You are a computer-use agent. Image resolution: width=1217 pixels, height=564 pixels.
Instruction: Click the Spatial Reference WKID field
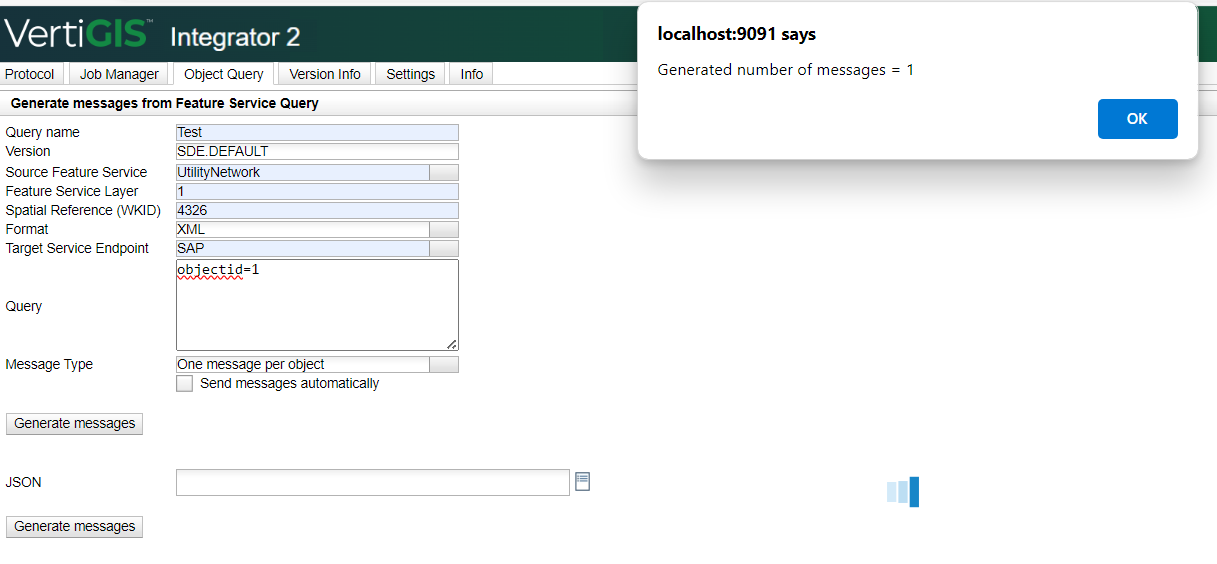click(x=317, y=210)
